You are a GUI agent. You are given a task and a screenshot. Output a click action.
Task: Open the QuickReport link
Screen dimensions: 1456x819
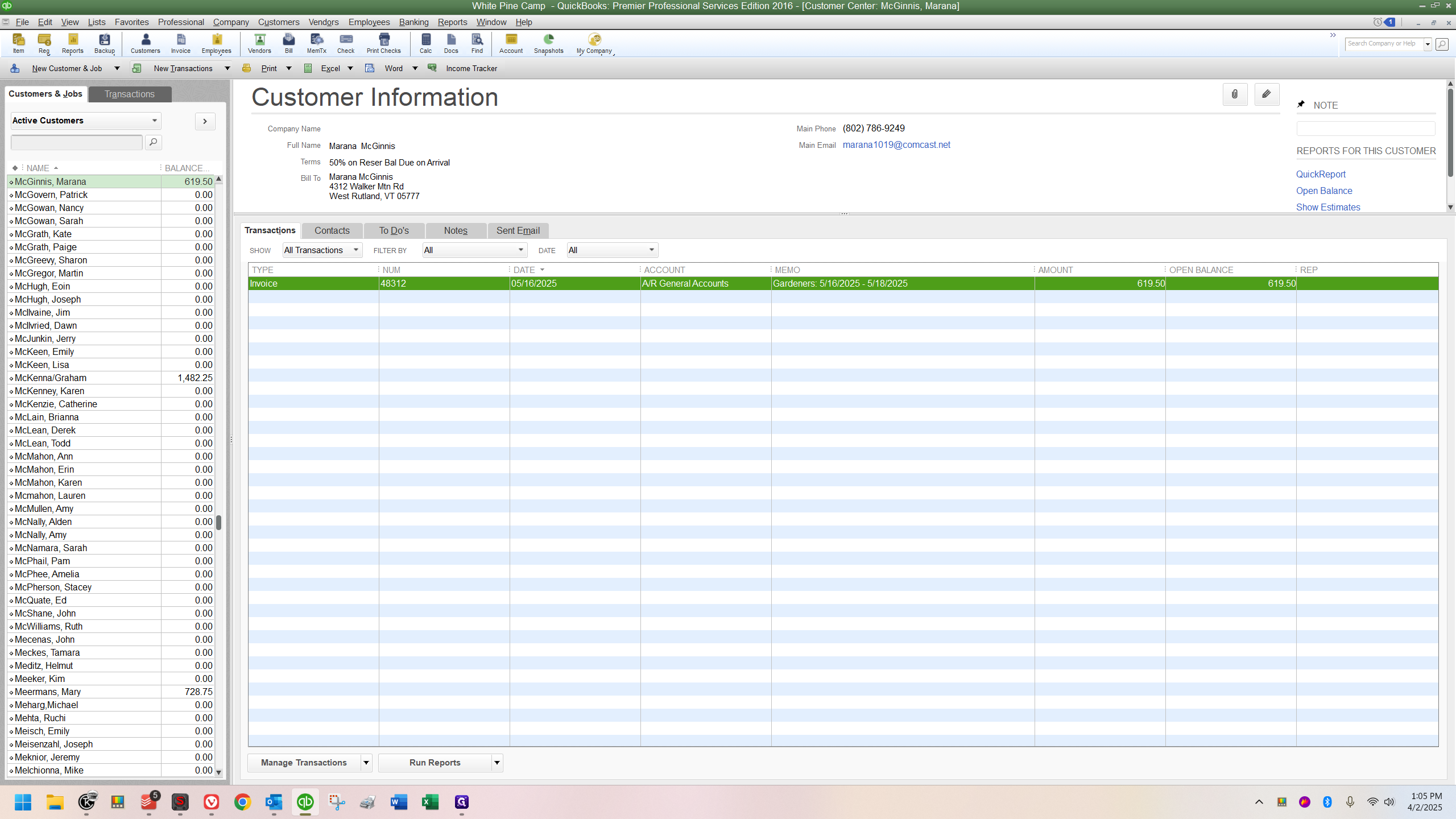click(1321, 174)
